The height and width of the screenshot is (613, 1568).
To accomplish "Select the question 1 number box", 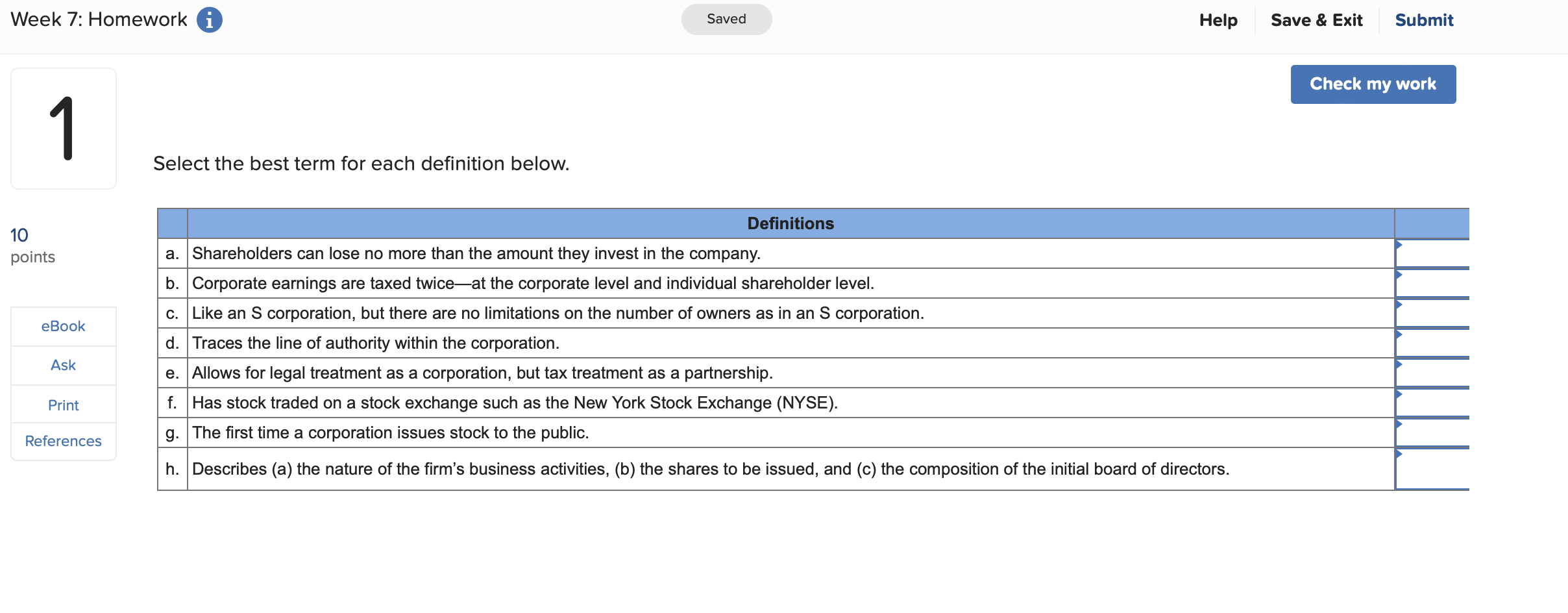I will 63,129.
